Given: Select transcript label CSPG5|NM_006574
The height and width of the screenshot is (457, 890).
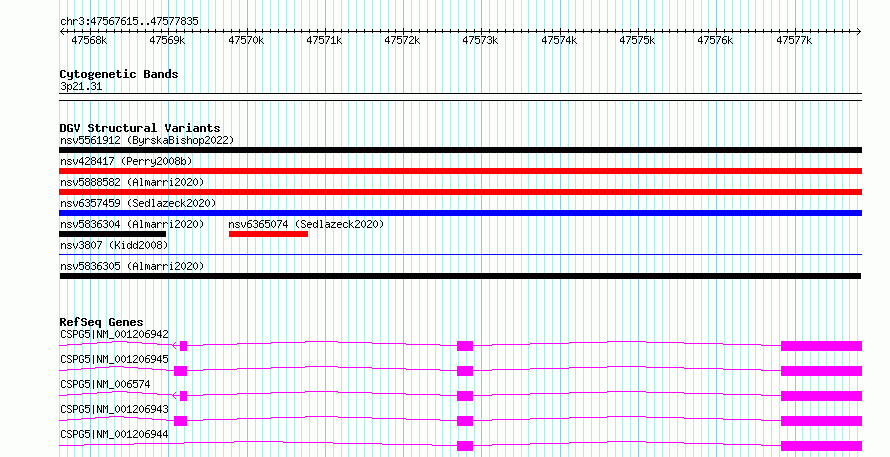Looking at the screenshot, I should pos(105,384).
